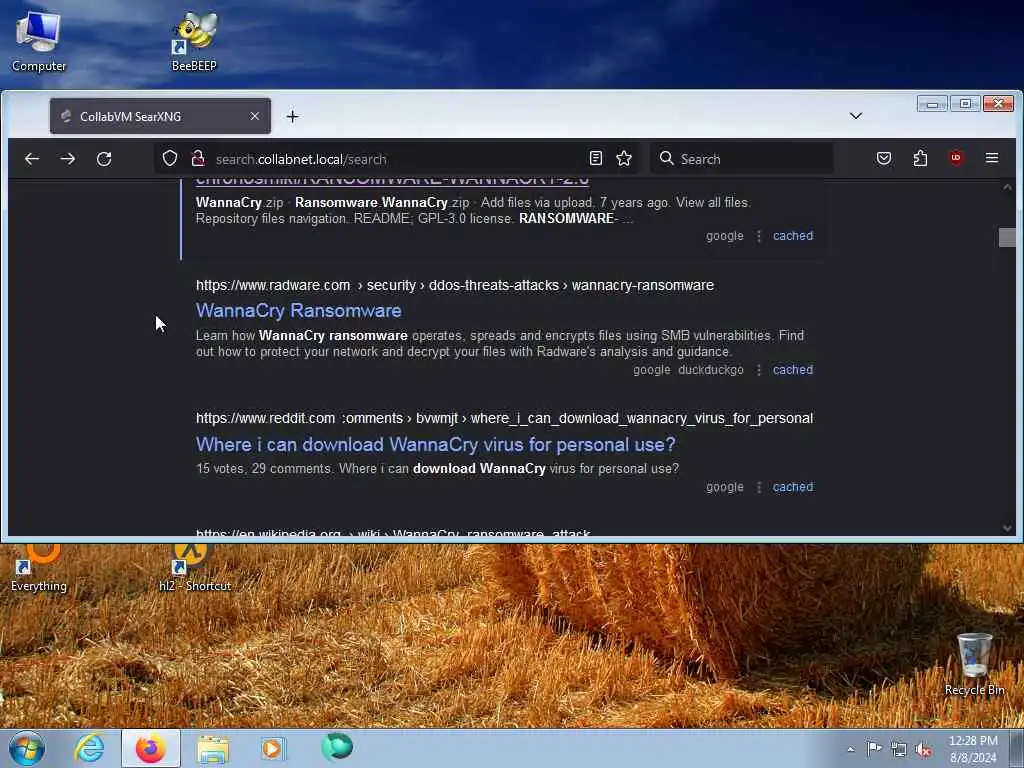Select the BeeBEEP desktop shortcut
The height and width of the screenshot is (768, 1024).
(195, 40)
